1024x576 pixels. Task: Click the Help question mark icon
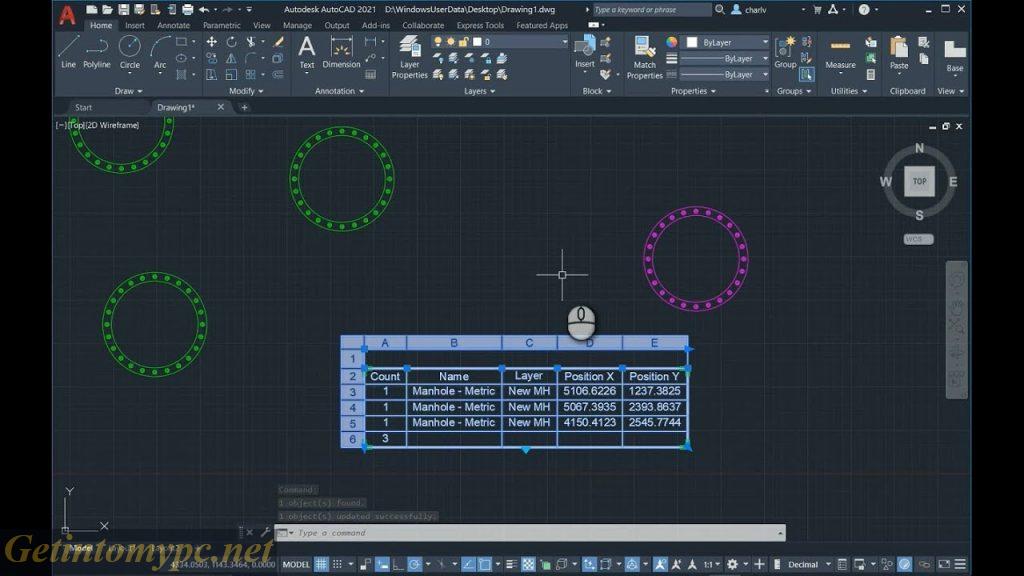[x=864, y=9]
